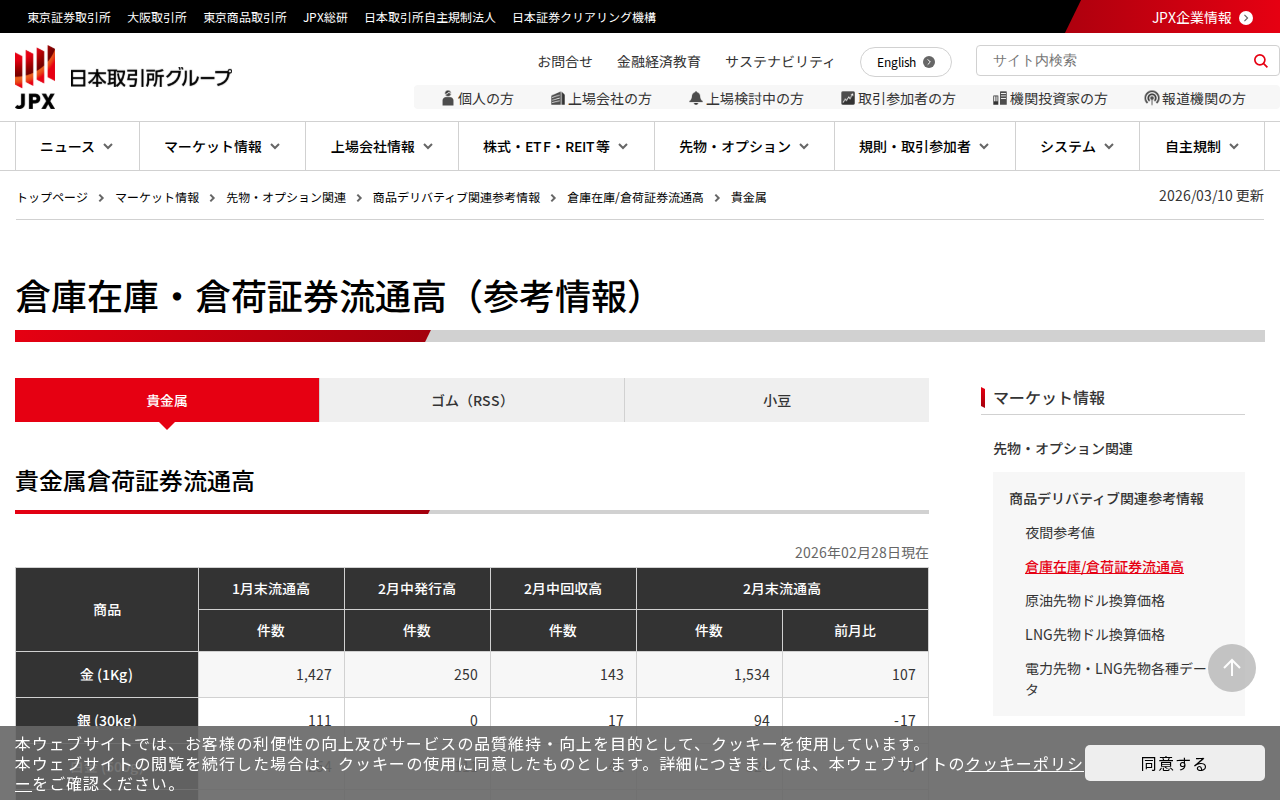The image size is (1280, 800).
Task: Expand the マーケット情報 dropdown menu
Action: coord(222,147)
